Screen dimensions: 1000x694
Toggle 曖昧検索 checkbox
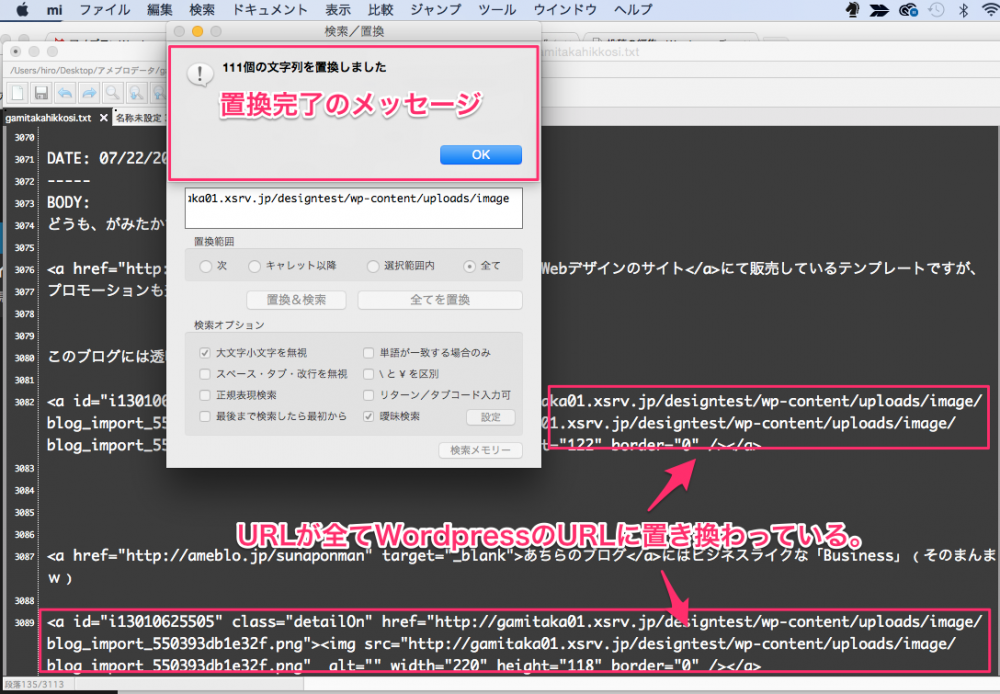tap(368, 417)
